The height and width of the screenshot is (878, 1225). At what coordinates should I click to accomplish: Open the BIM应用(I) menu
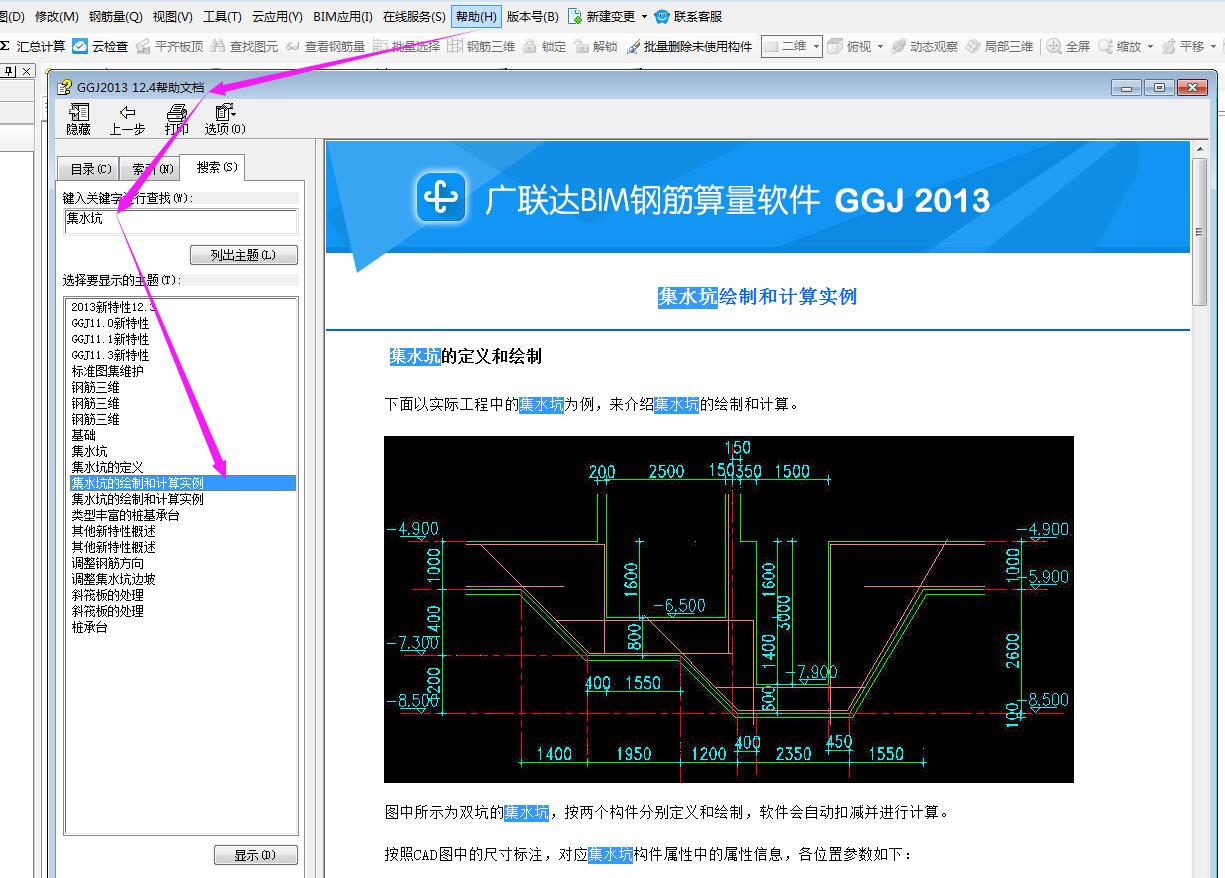click(343, 16)
